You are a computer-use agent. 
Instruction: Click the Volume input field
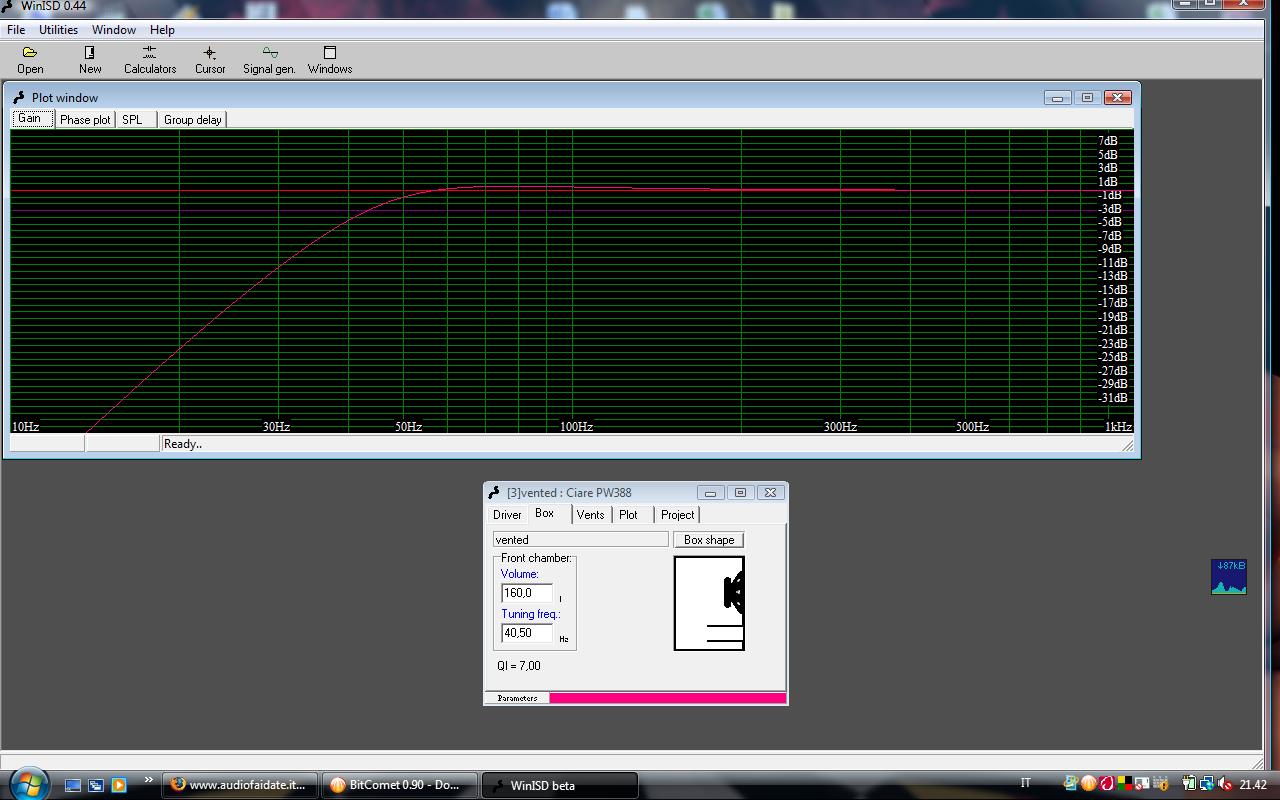click(526, 593)
